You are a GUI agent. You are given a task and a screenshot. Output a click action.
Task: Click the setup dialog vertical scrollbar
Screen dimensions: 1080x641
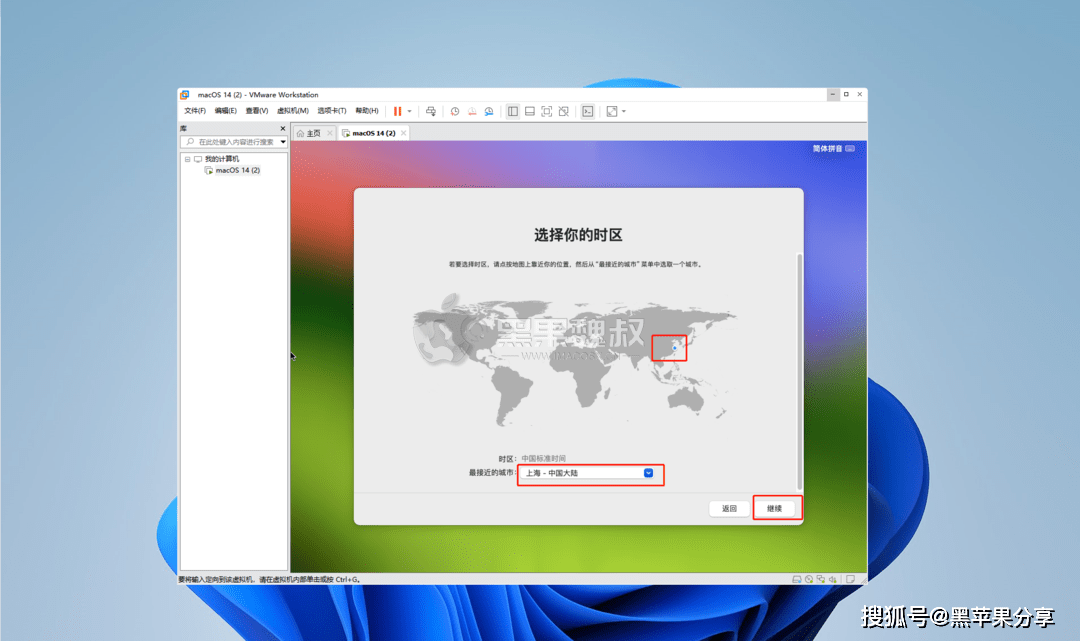pyautogui.click(x=799, y=372)
